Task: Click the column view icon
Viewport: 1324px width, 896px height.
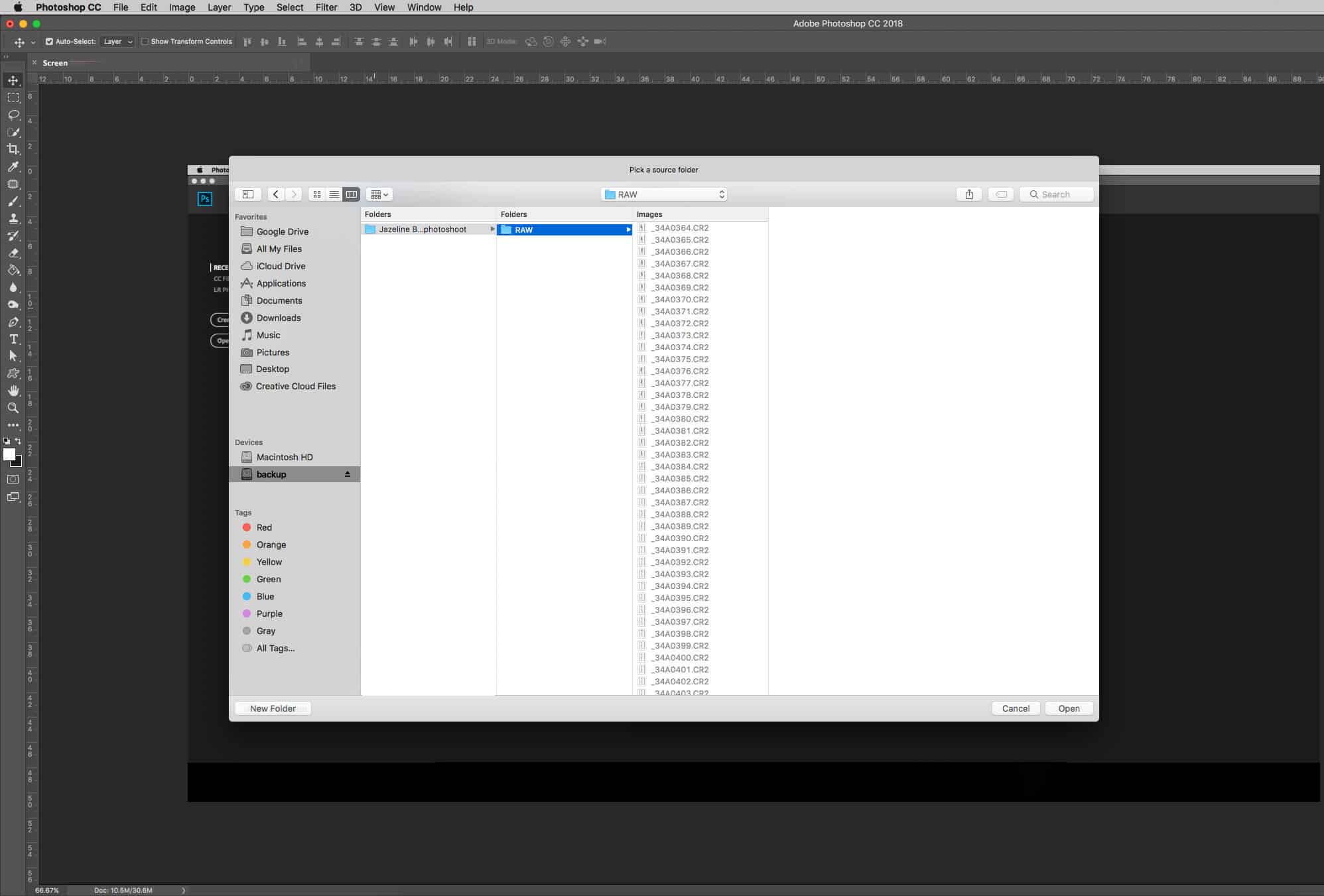Action: click(x=351, y=194)
